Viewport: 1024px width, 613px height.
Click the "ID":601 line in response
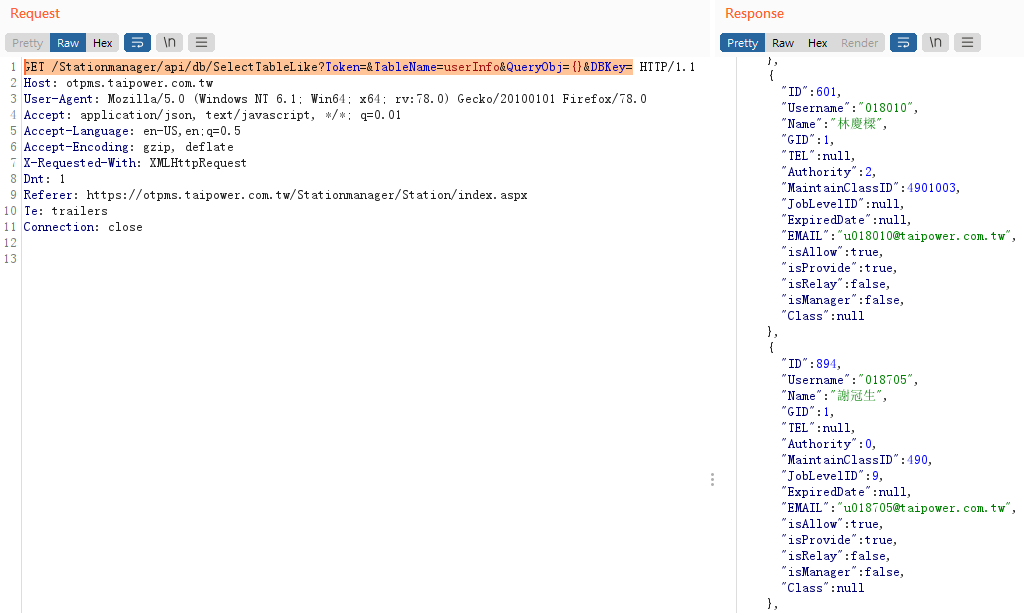click(x=812, y=92)
